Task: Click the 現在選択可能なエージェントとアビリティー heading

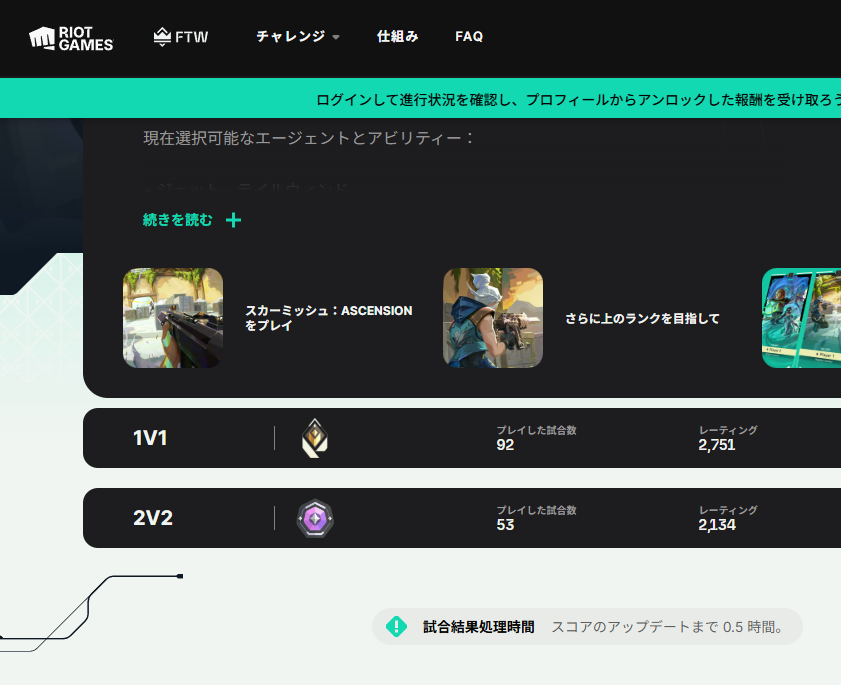Action: click(x=308, y=138)
